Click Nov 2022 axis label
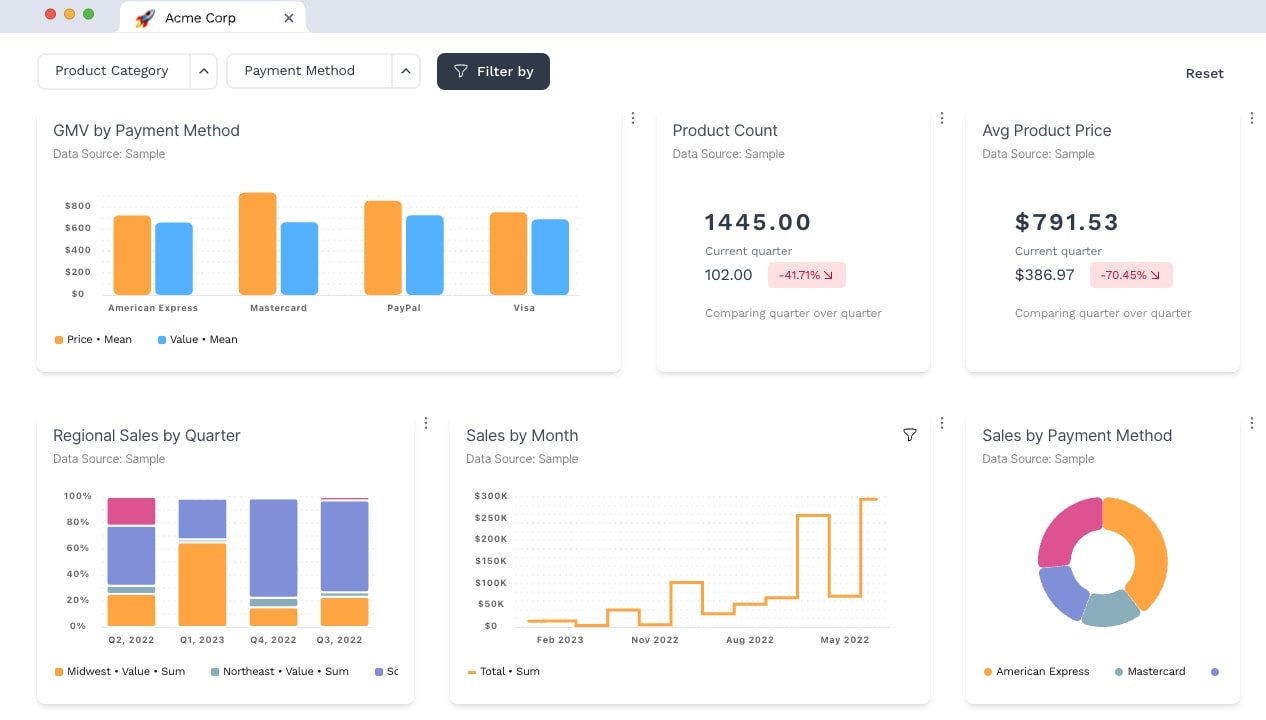 (655, 640)
